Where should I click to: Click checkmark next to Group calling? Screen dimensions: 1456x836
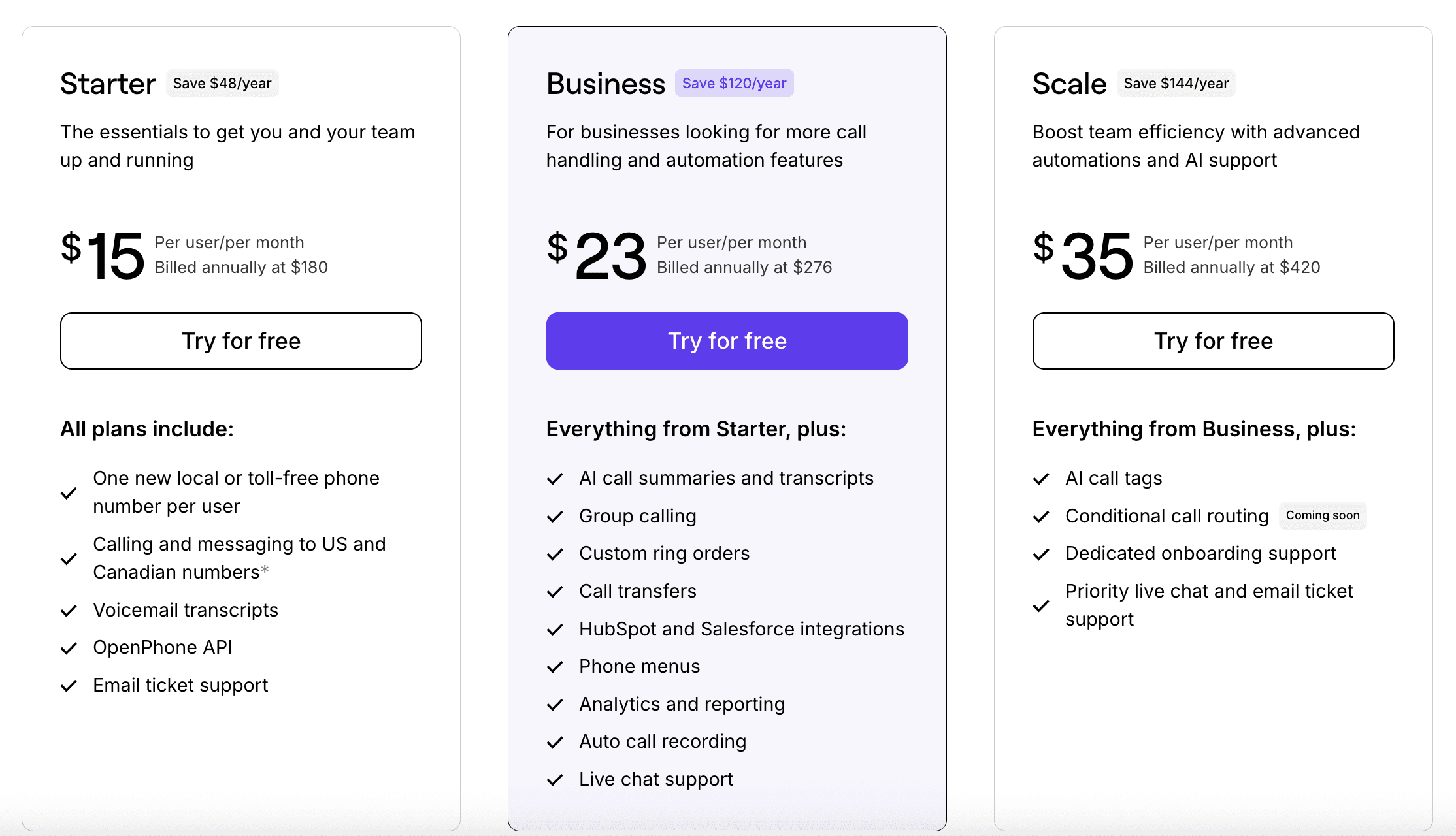click(555, 517)
